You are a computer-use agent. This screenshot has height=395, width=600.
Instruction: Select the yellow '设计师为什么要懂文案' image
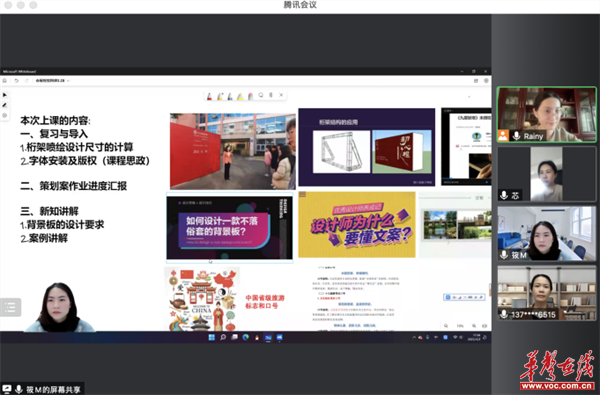click(357, 224)
